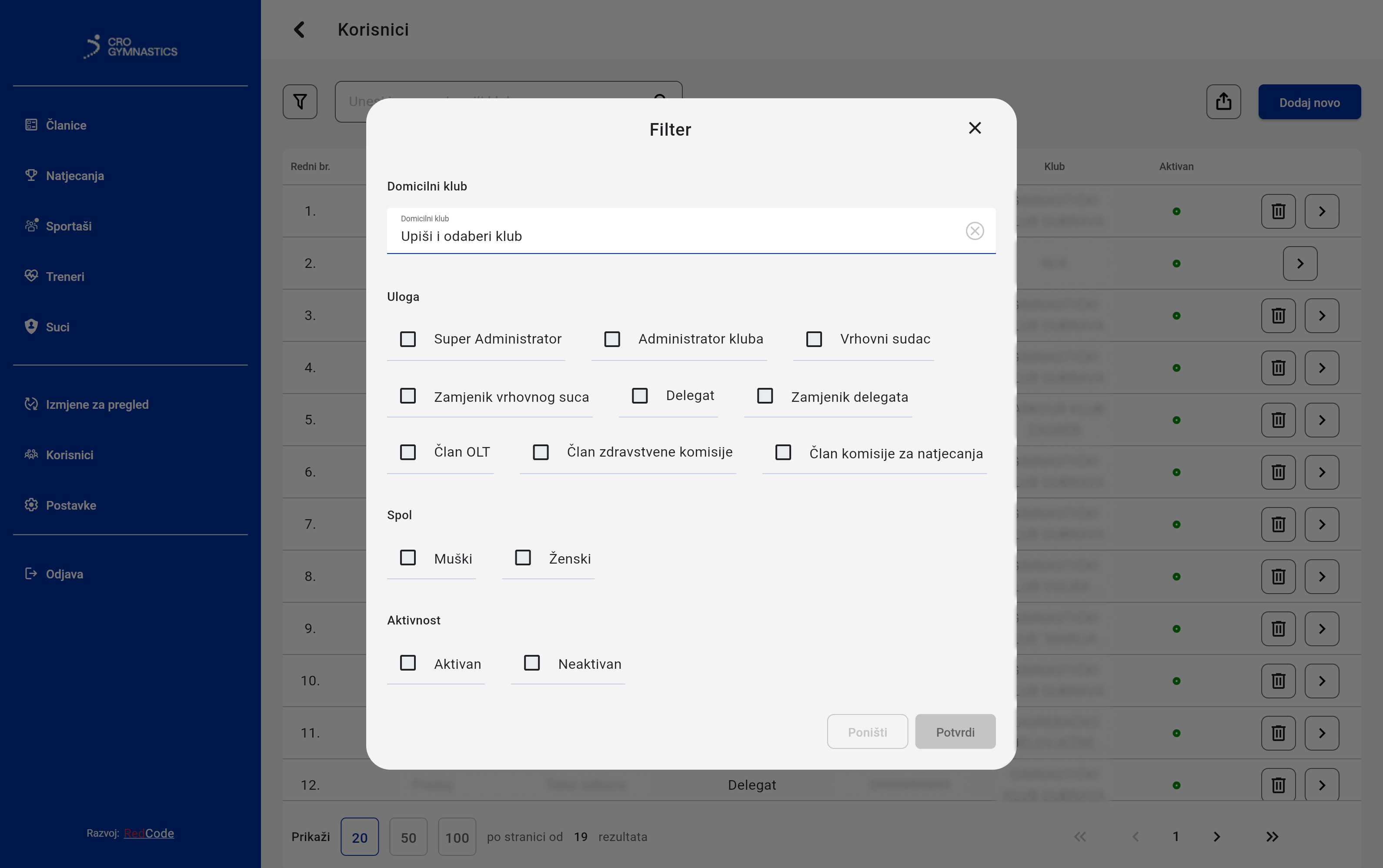
Task: Click the back arrow beside Korisnici
Action: [299, 30]
